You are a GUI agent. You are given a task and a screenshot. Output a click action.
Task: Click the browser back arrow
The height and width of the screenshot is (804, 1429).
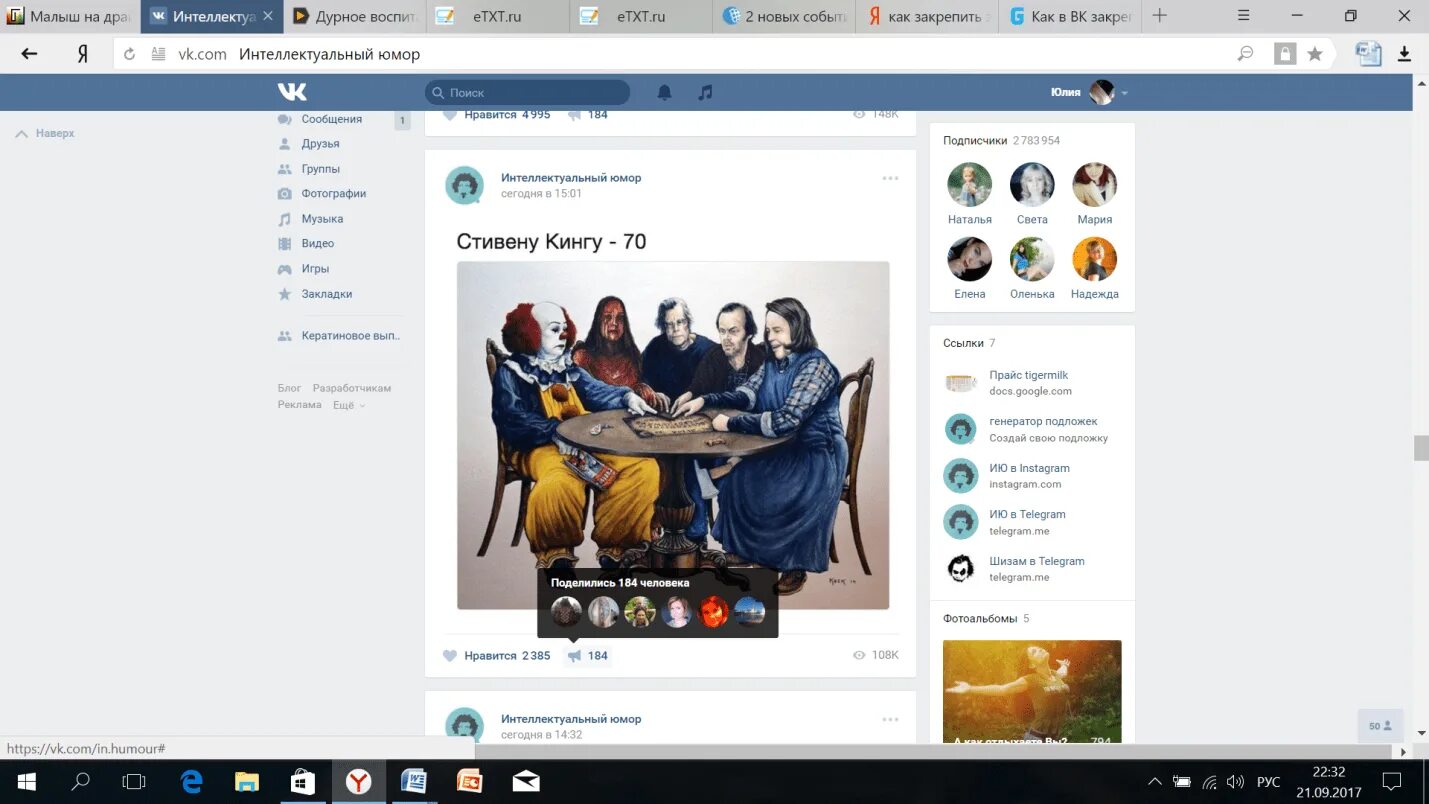pyautogui.click(x=29, y=54)
